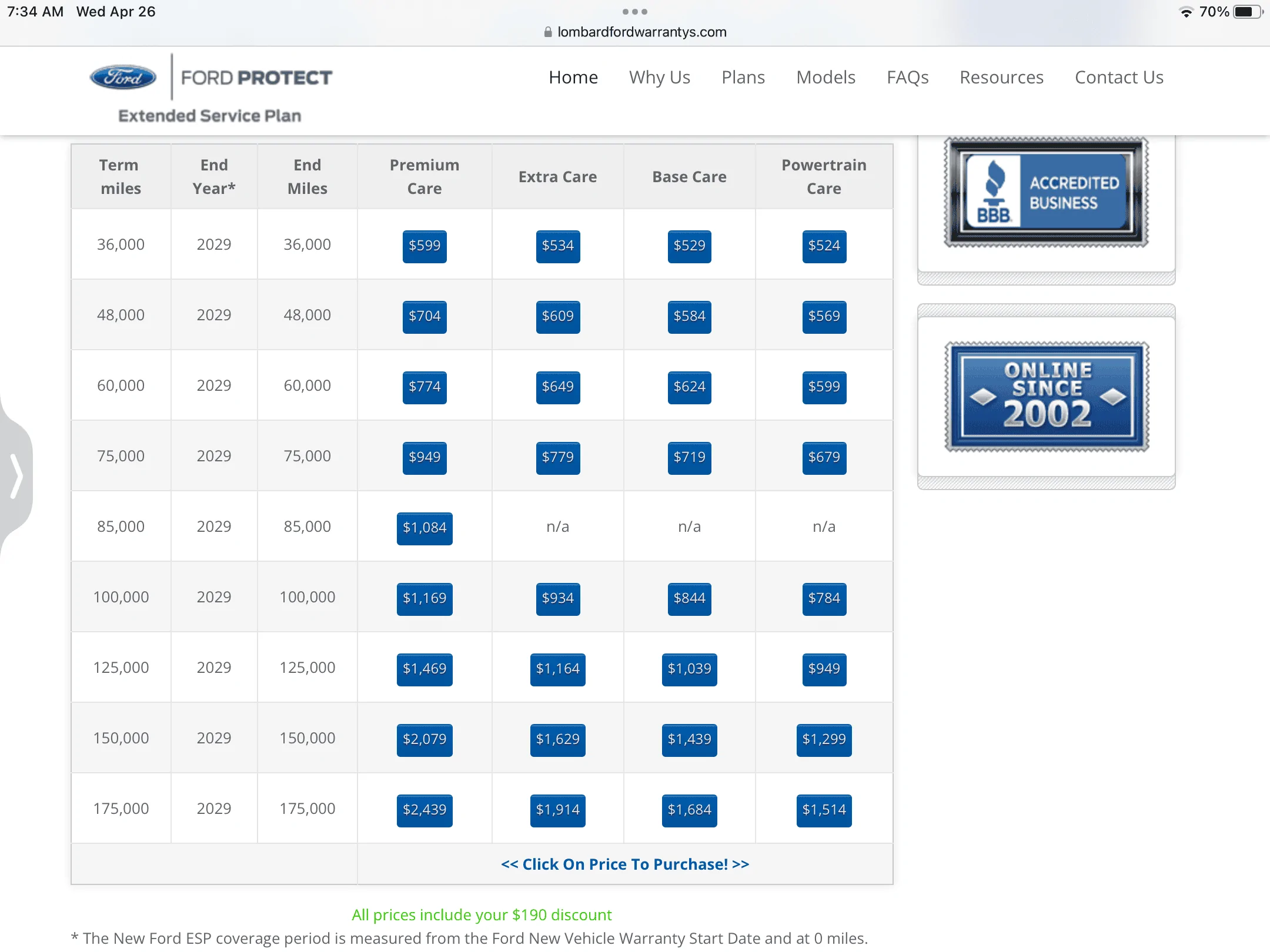Click the 'Click On Price To Purchase!' text
The width and height of the screenshot is (1270, 952).
coord(625,864)
